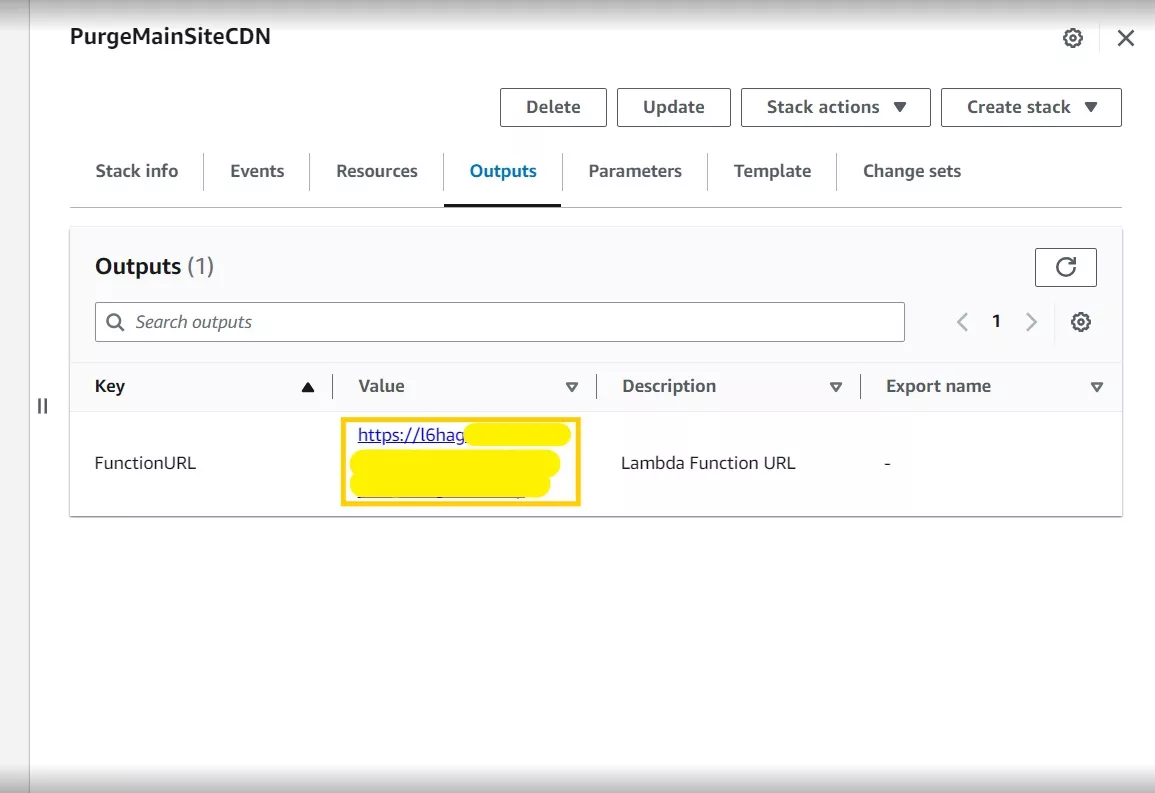Open the FunctionURL https link
1155x793 pixels.
411,435
